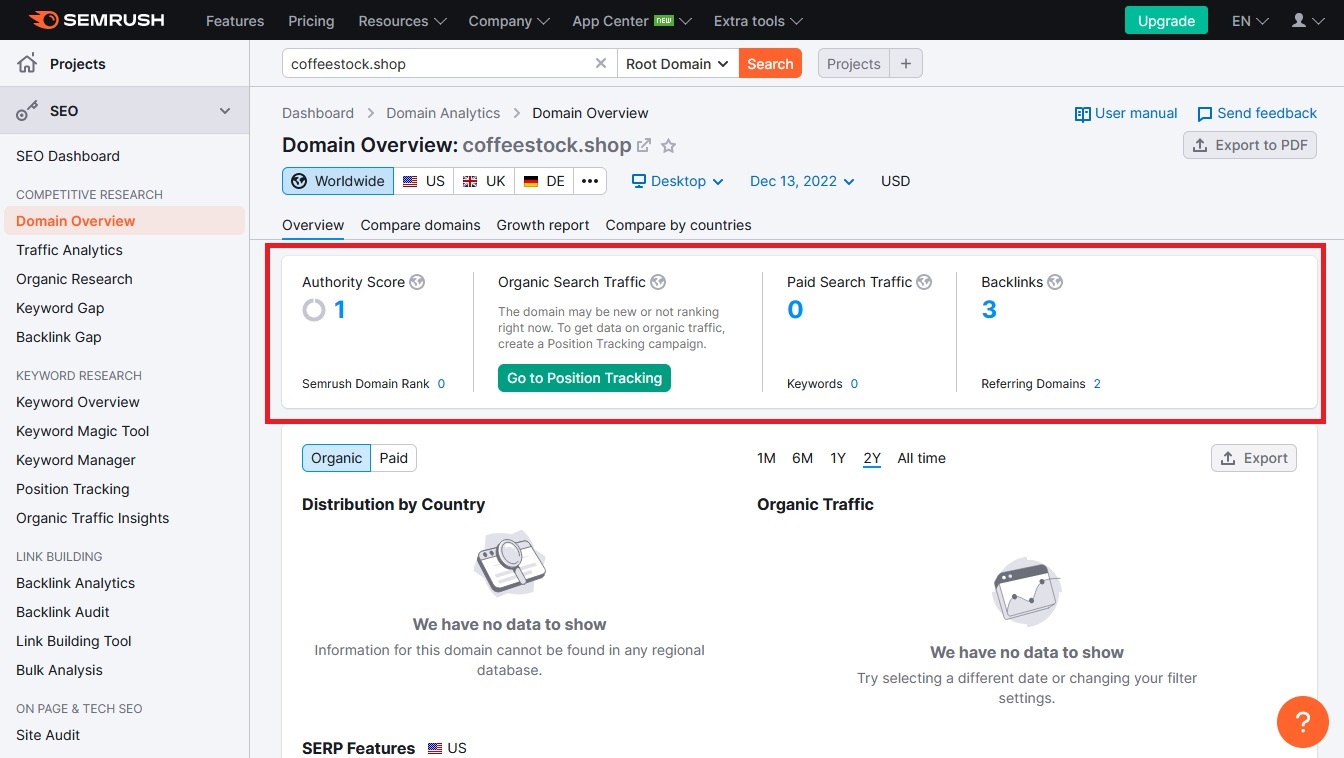The height and width of the screenshot is (758, 1344).
Task: Open App Center in top navigation
Action: point(633,21)
